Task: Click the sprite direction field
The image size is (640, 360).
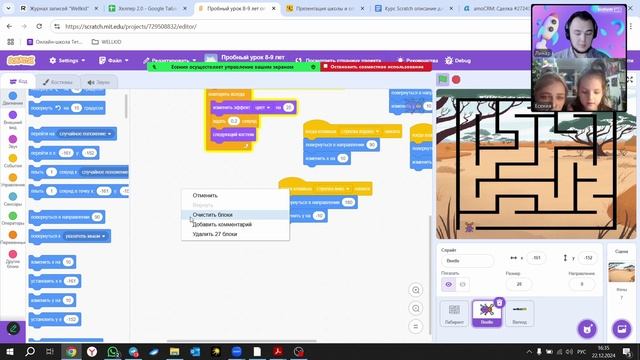Action: tap(582, 284)
